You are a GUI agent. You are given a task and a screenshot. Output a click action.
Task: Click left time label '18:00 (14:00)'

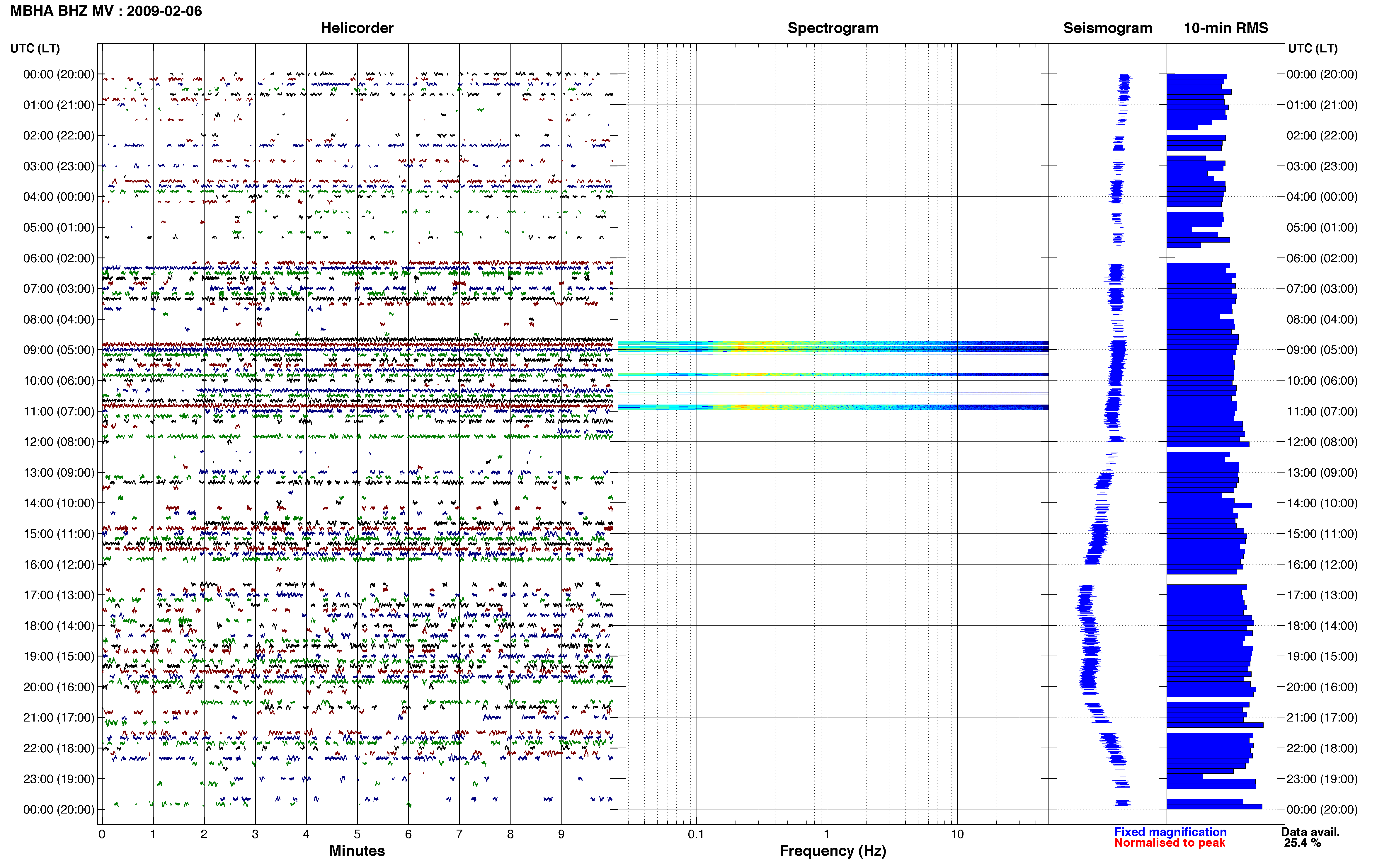pos(59,626)
